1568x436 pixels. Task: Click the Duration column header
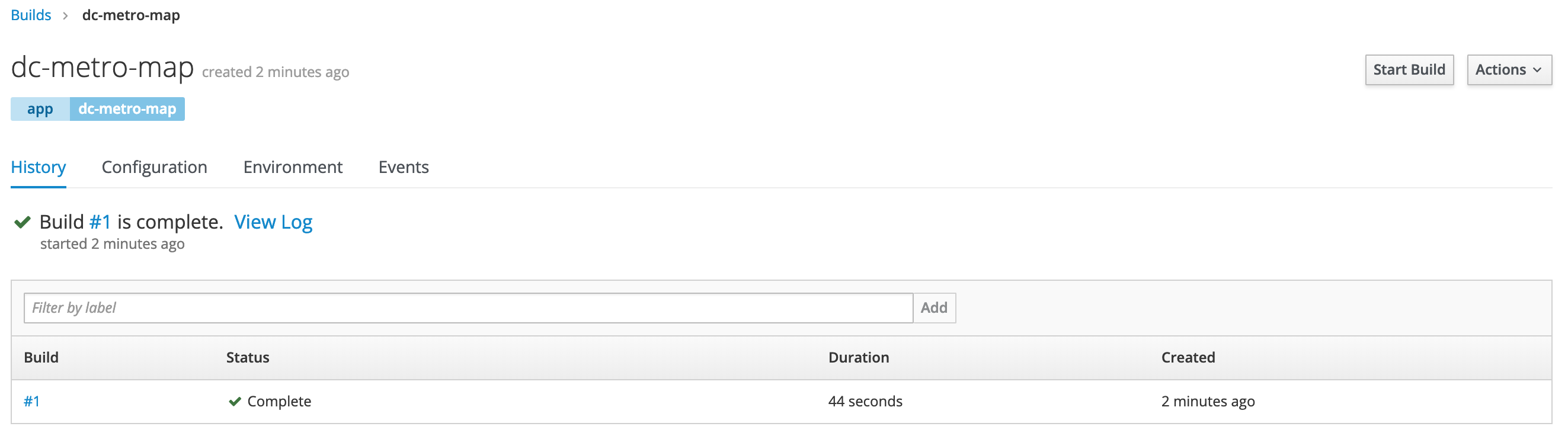pyautogui.click(x=859, y=358)
